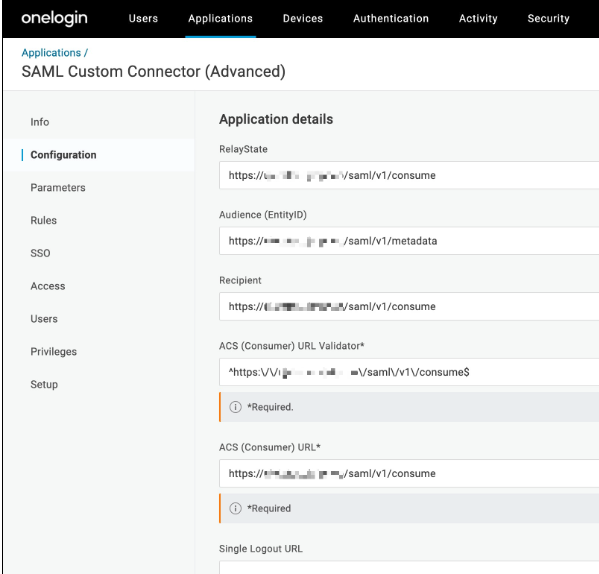599x574 pixels.
Task: Click the 'Audience (EntityID)' label
Action: [x=263, y=215]
